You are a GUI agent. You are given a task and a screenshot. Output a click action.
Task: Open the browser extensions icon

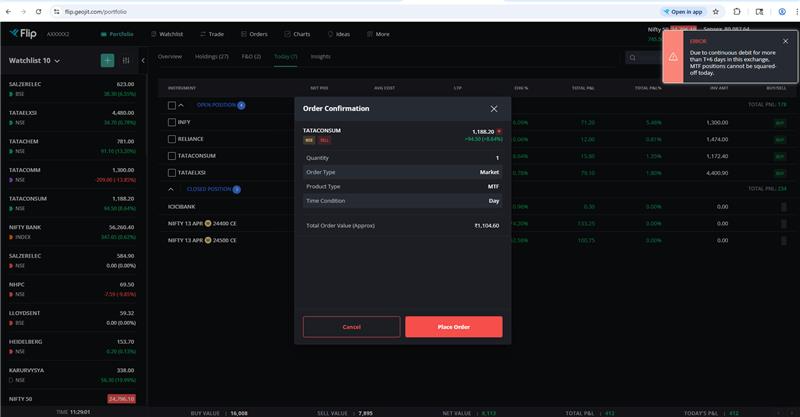737,11
